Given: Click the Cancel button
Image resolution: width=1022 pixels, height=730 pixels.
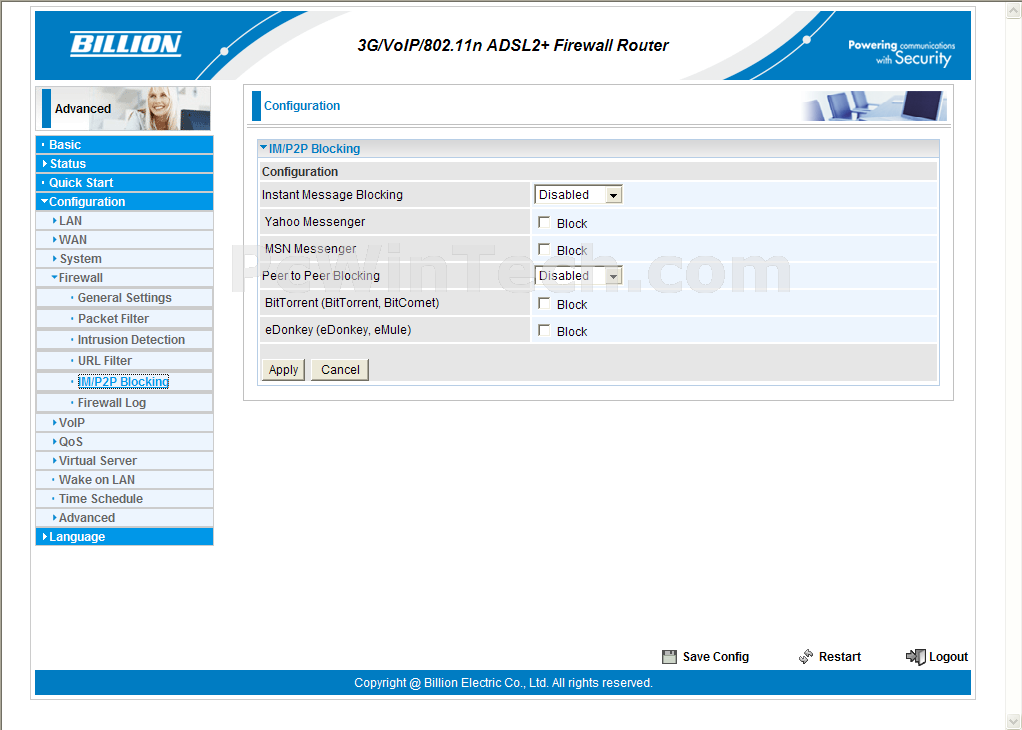Looking at the screenshot, I should coord(340,370).
